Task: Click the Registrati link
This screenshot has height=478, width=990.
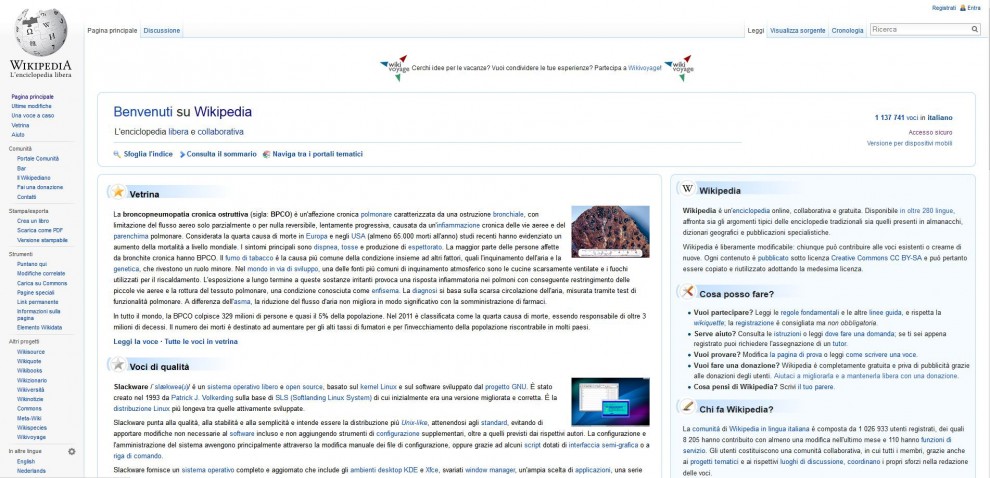Action: [x=944, y=8]
